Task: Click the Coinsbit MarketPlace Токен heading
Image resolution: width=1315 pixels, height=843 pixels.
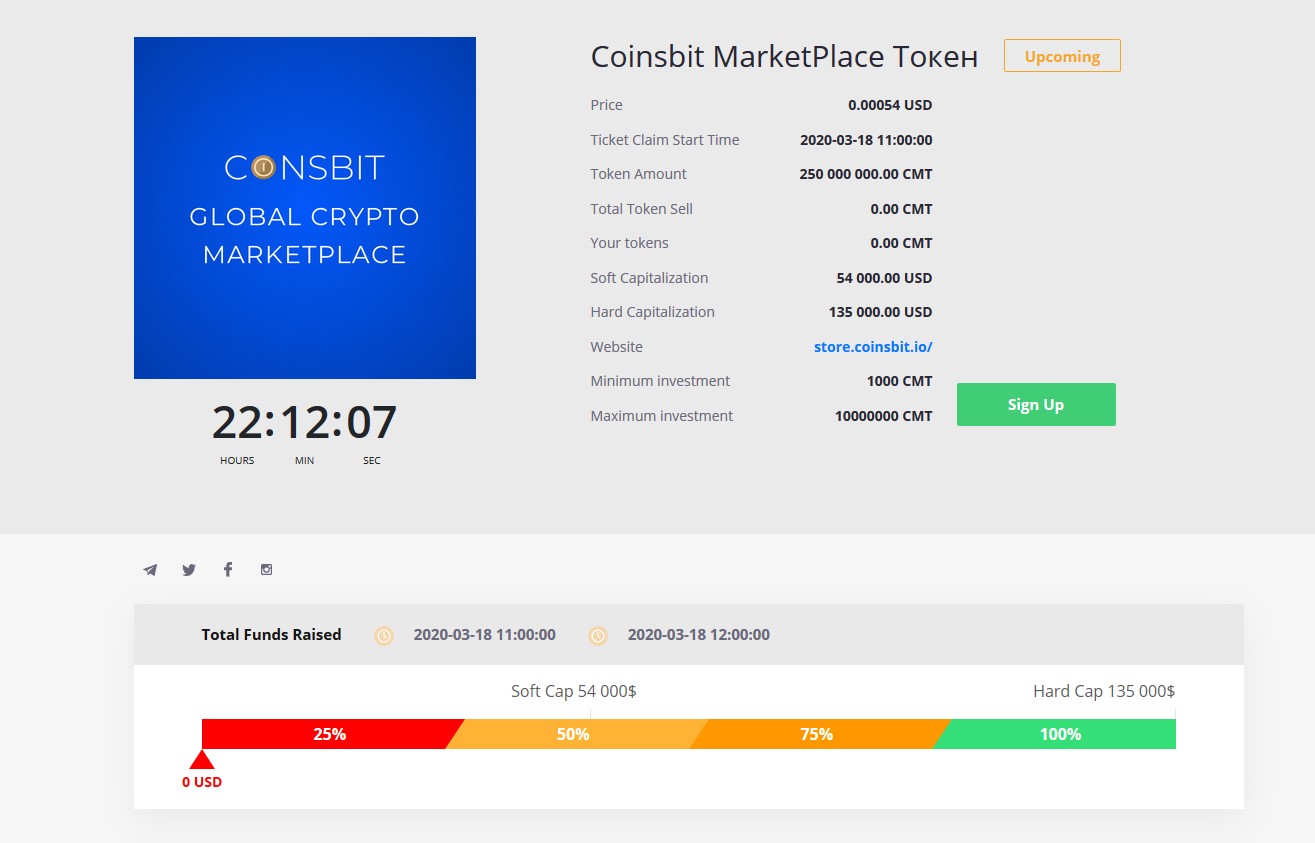Action: point(784,57)
